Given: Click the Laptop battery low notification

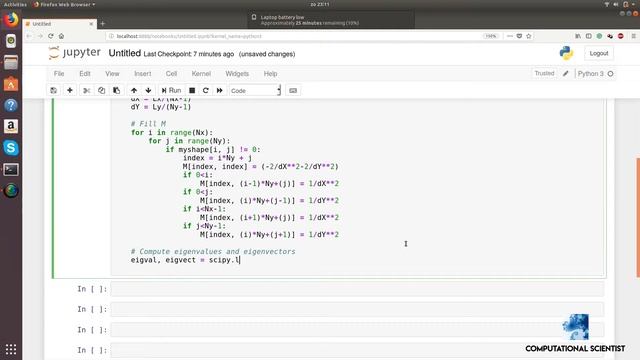Looking at the screenshot, I should click(331, 20).
